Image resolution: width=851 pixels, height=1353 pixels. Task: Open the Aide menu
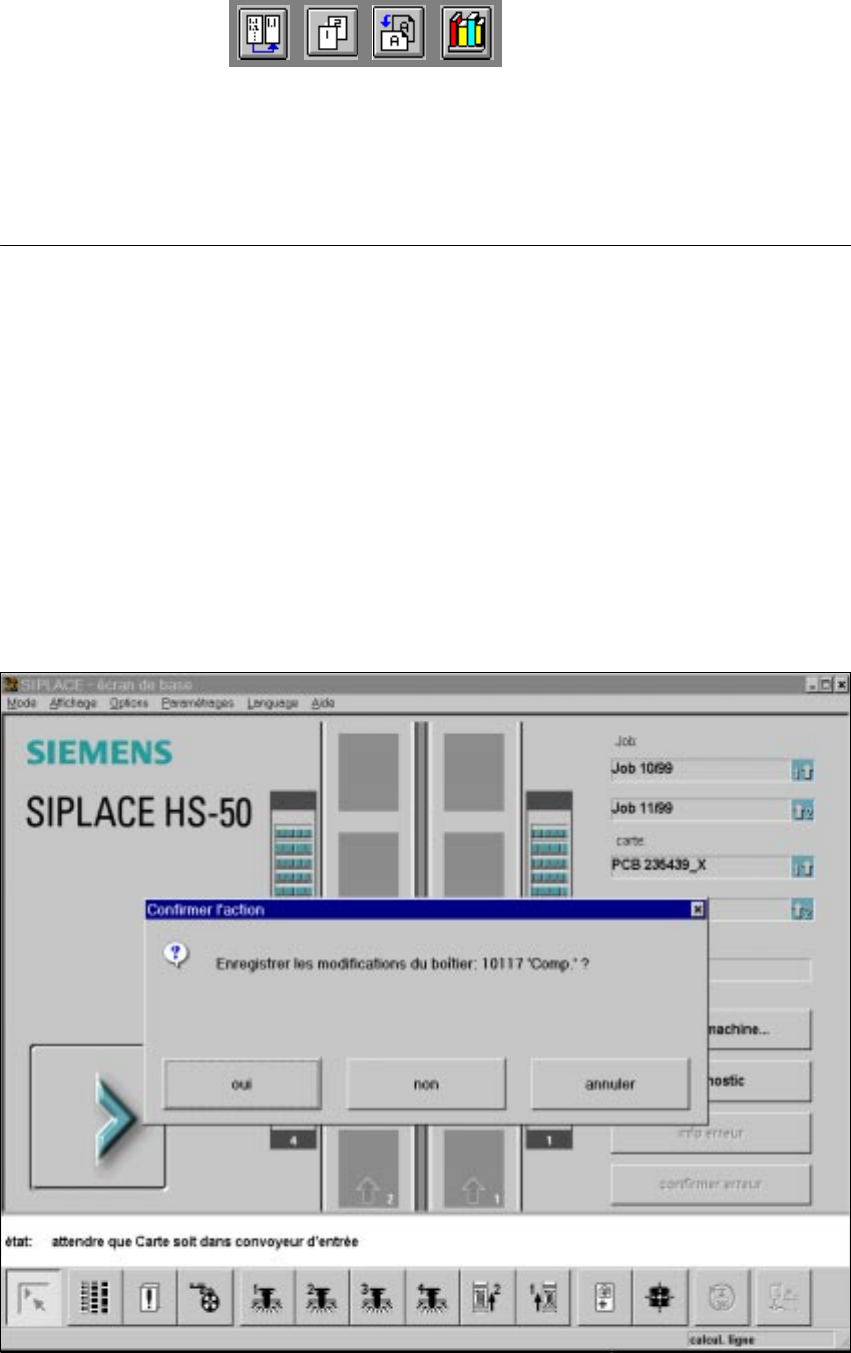323,703
